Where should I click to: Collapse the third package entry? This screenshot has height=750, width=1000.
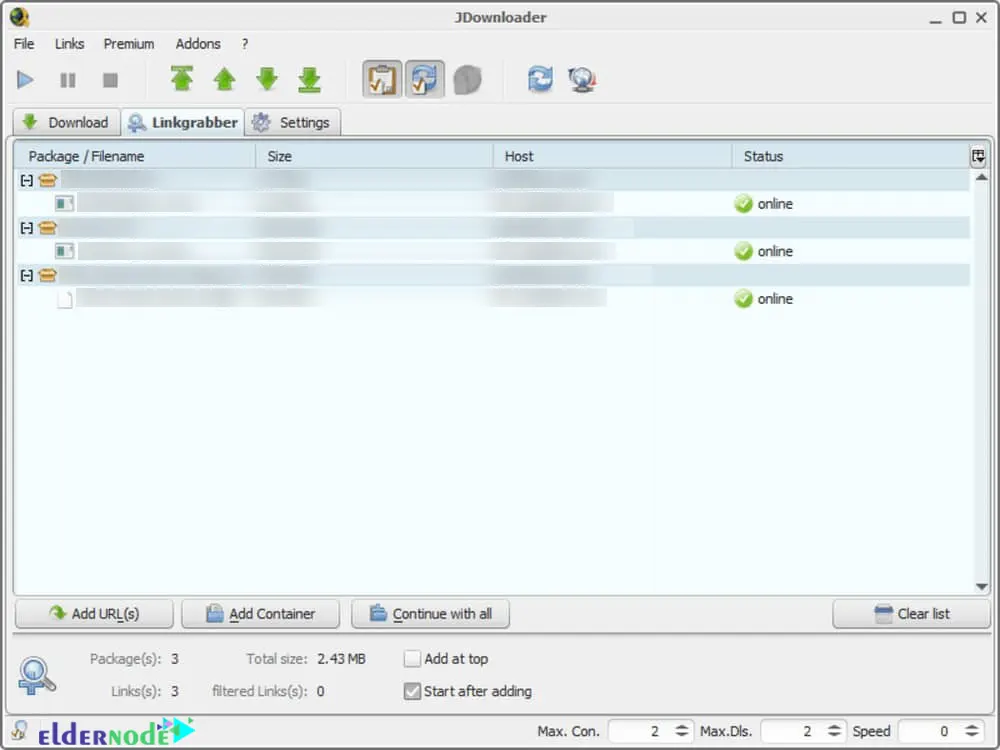point(24,275)
